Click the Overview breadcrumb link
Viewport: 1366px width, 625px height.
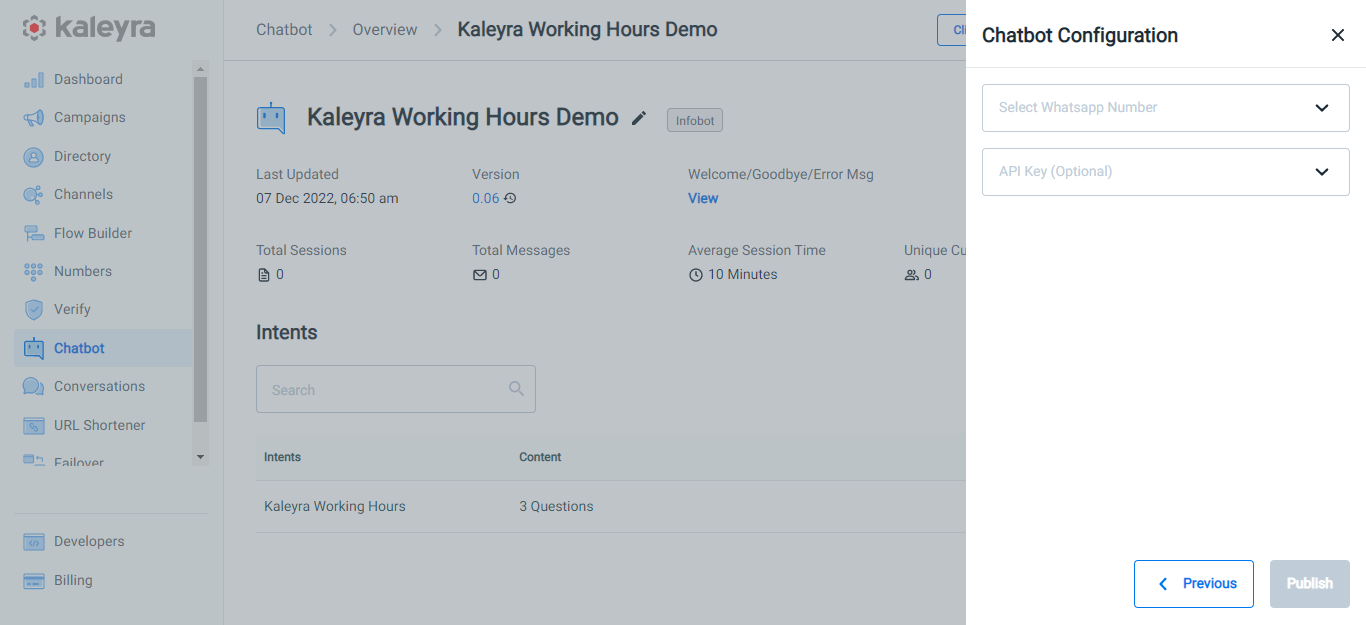(x=385, y=29)
